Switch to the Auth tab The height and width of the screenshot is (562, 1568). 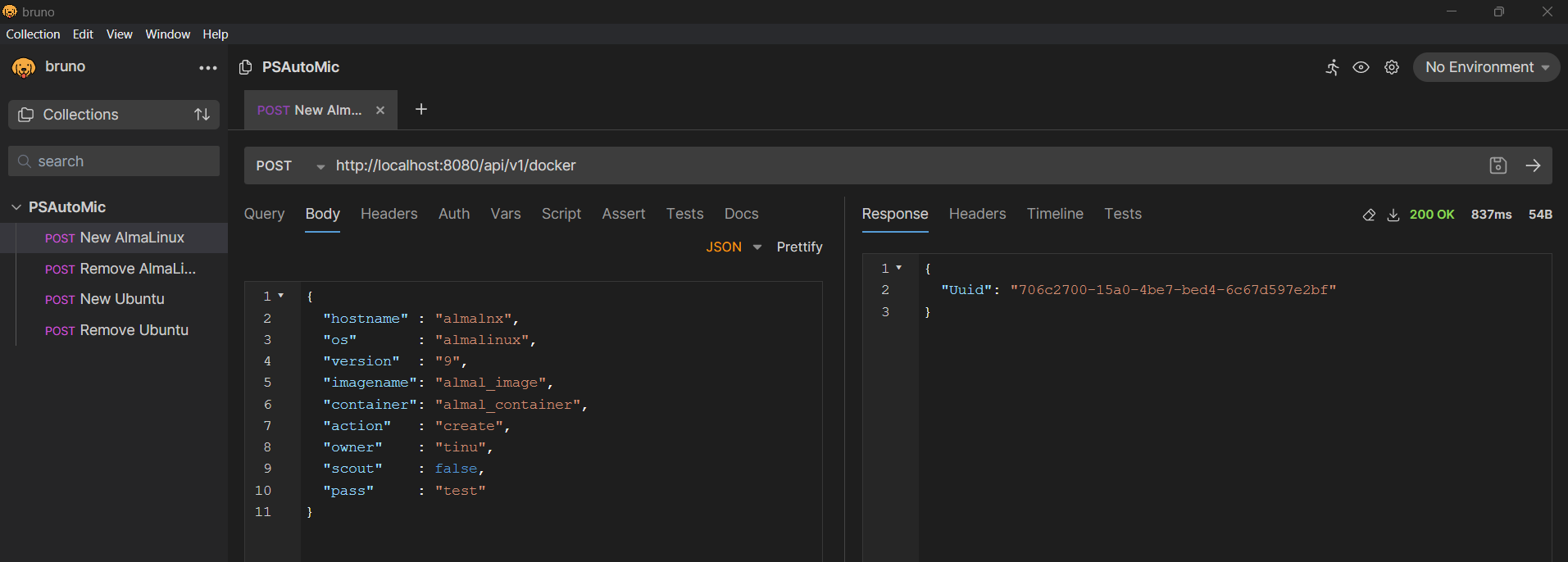454,214
